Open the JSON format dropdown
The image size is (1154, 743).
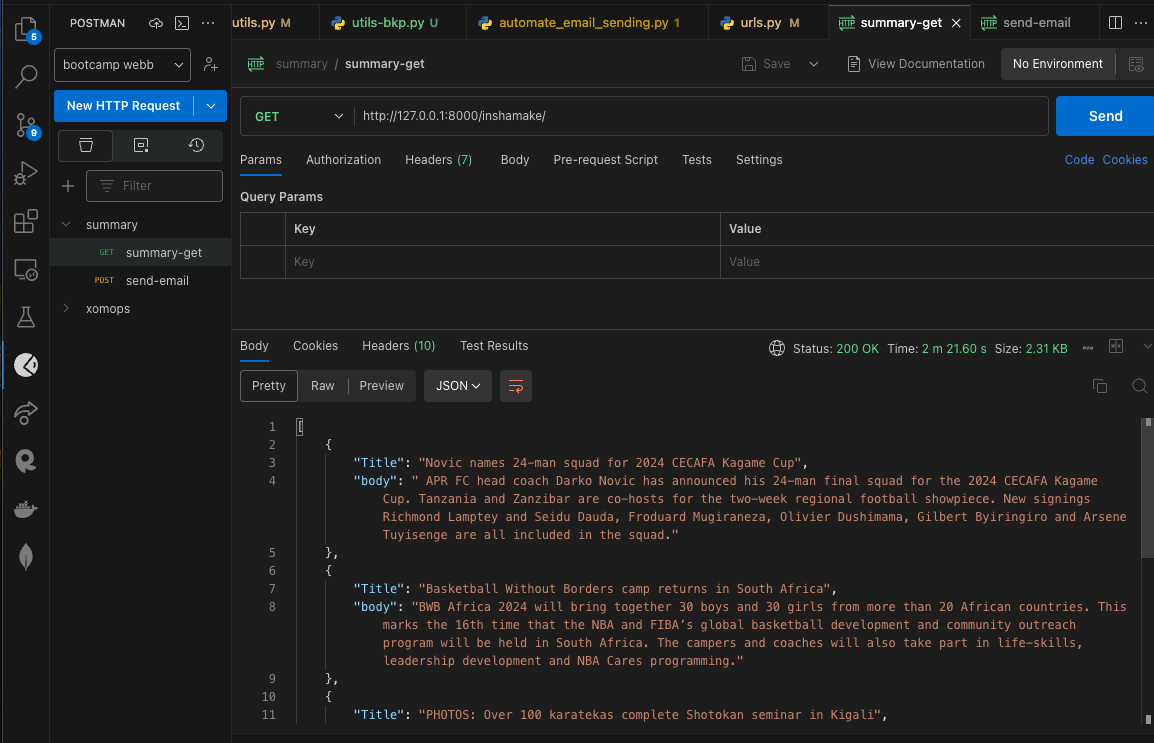click(458, 386)
